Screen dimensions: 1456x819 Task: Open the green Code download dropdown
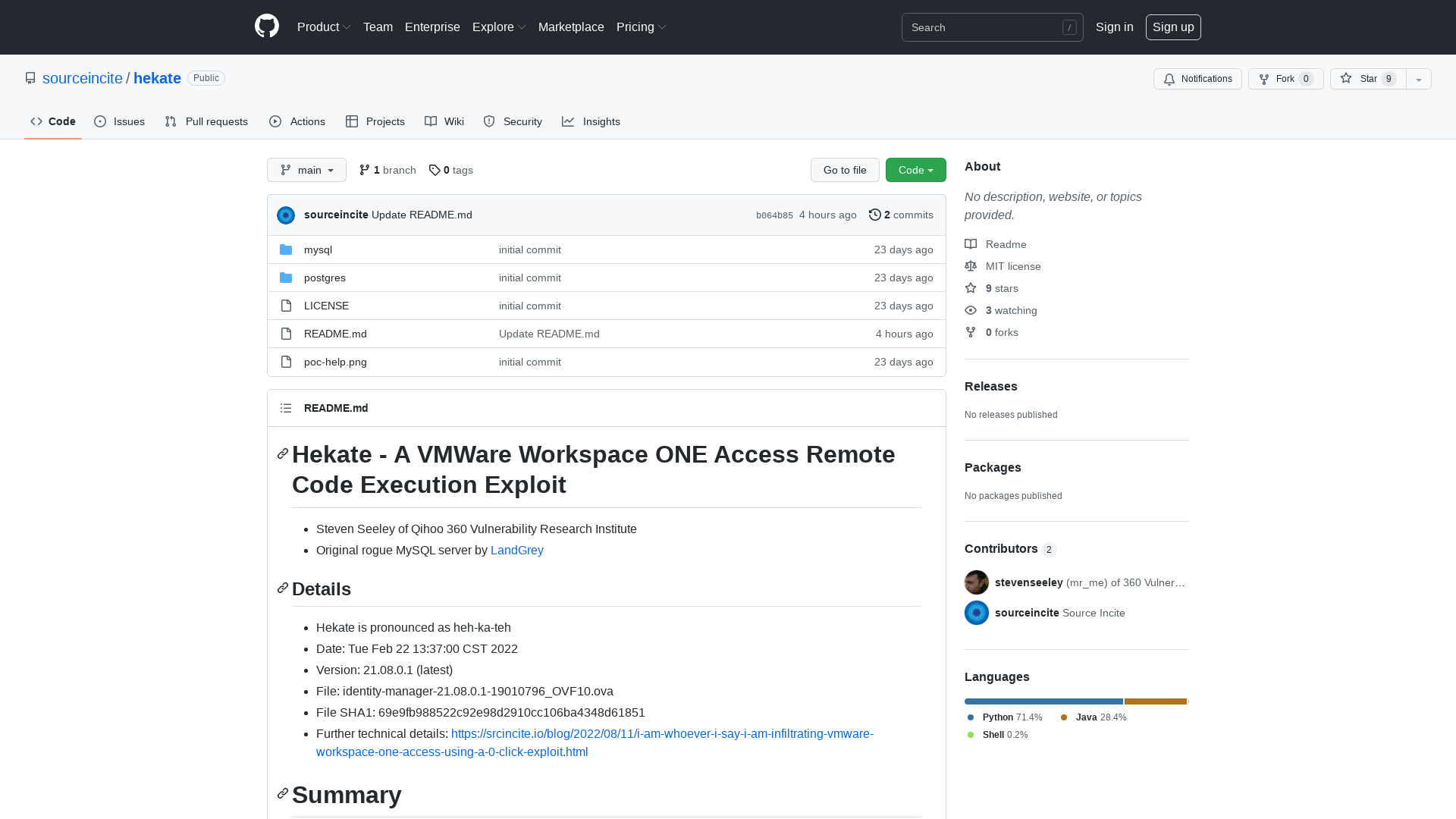915,170
